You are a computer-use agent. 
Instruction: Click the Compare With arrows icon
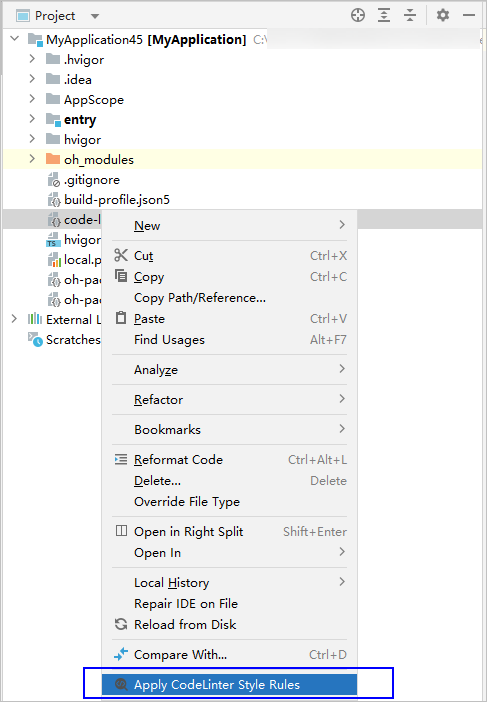[x=121, y=654]
